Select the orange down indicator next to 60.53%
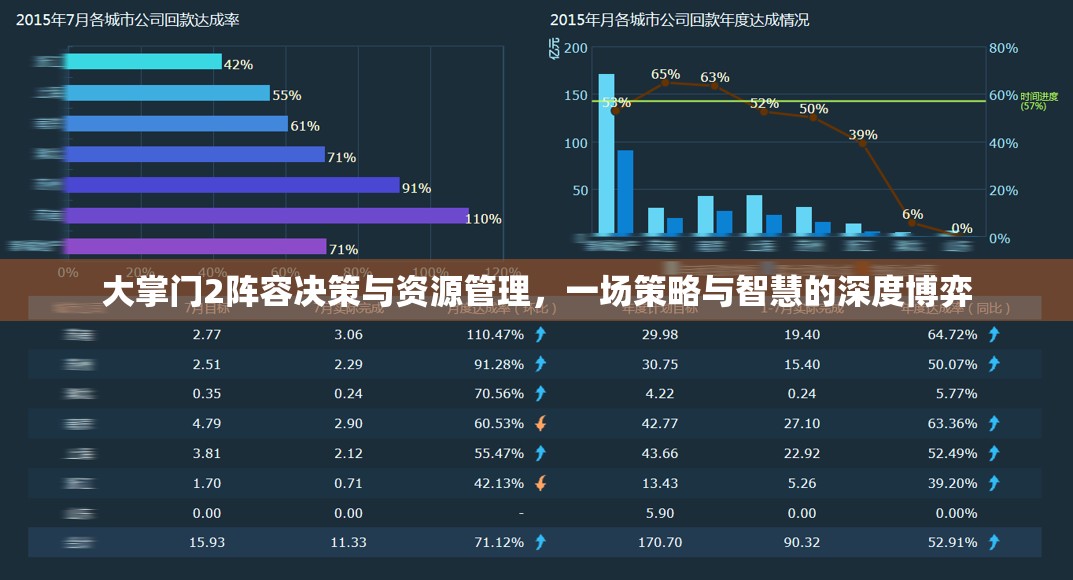The height and width of the screenshot is (580, 1073). click(540, 423)
